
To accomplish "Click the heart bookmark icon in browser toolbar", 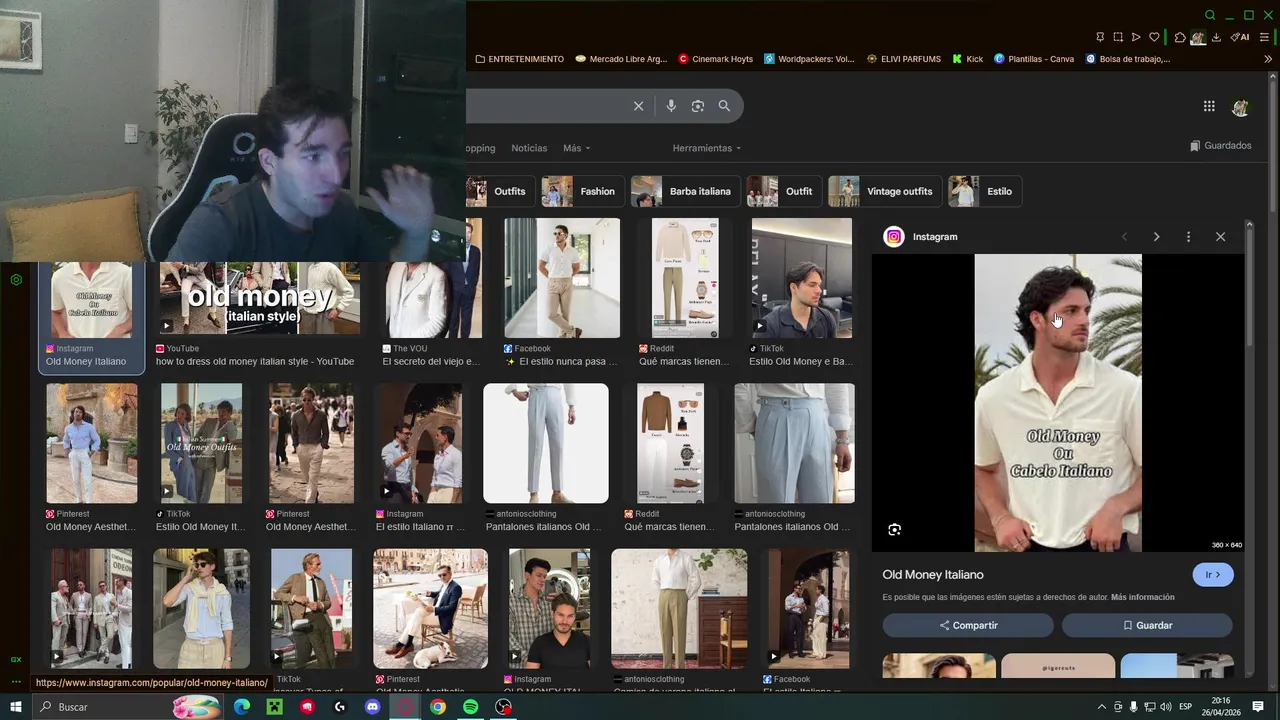I will tap(1154, 37).
